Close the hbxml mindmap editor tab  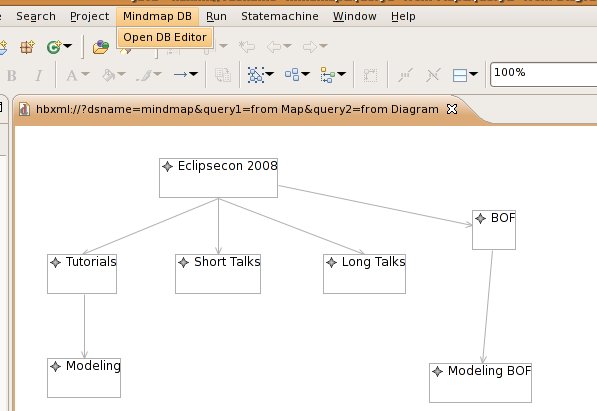(x=452, y=109)
